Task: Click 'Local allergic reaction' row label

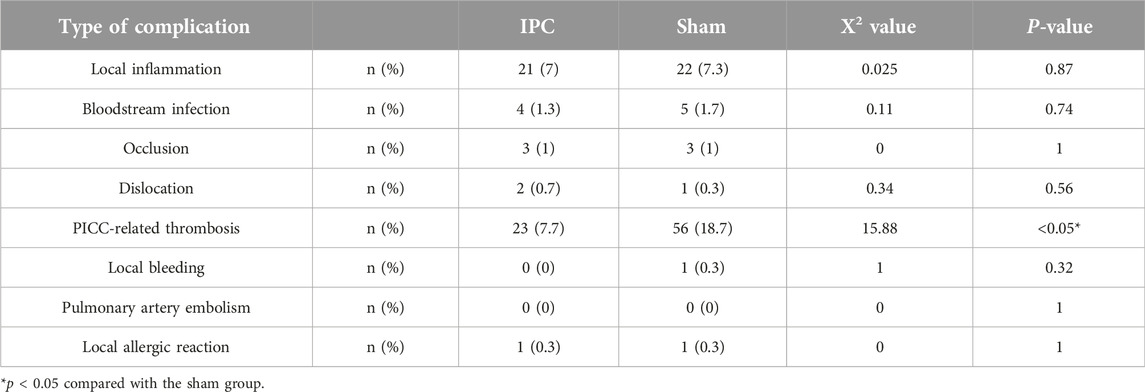Action: [x=156, y=347]
